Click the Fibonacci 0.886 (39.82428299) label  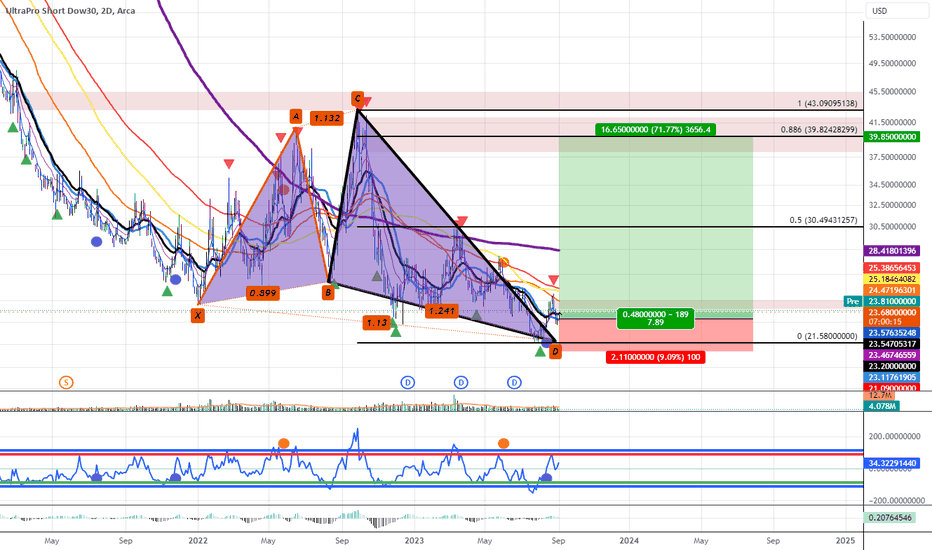819,130
